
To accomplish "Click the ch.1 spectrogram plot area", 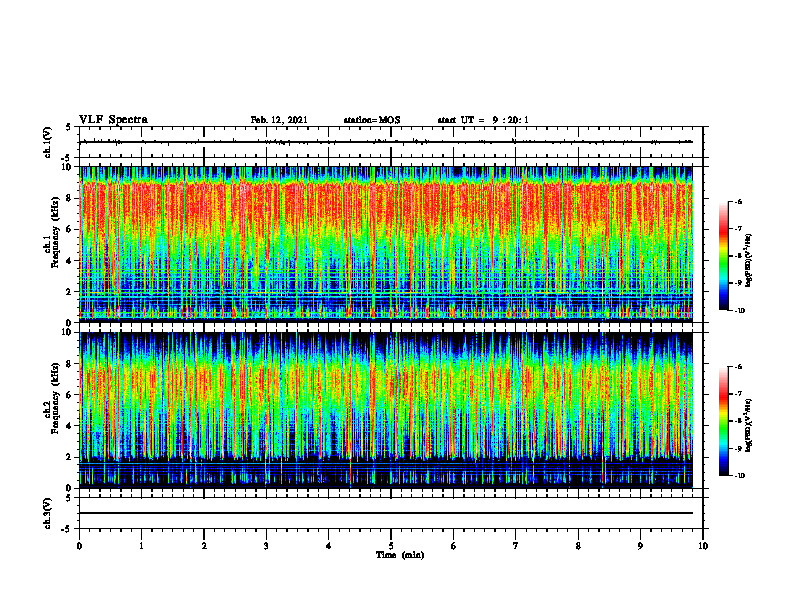I will point(386,244).
